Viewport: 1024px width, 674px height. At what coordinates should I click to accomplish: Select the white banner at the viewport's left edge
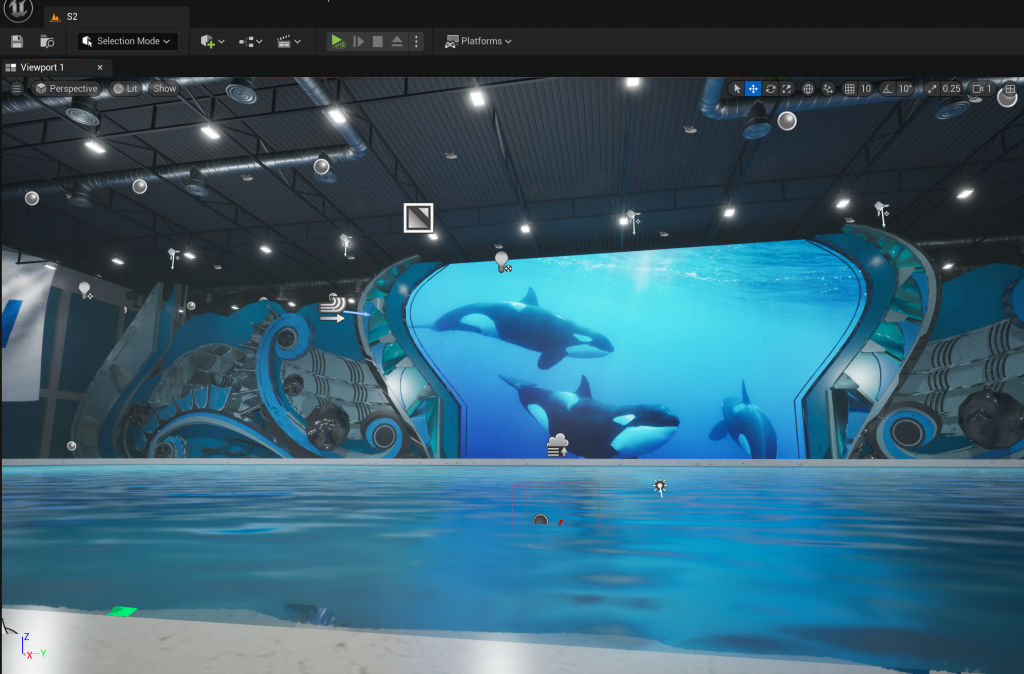click(x=25, y=327)
